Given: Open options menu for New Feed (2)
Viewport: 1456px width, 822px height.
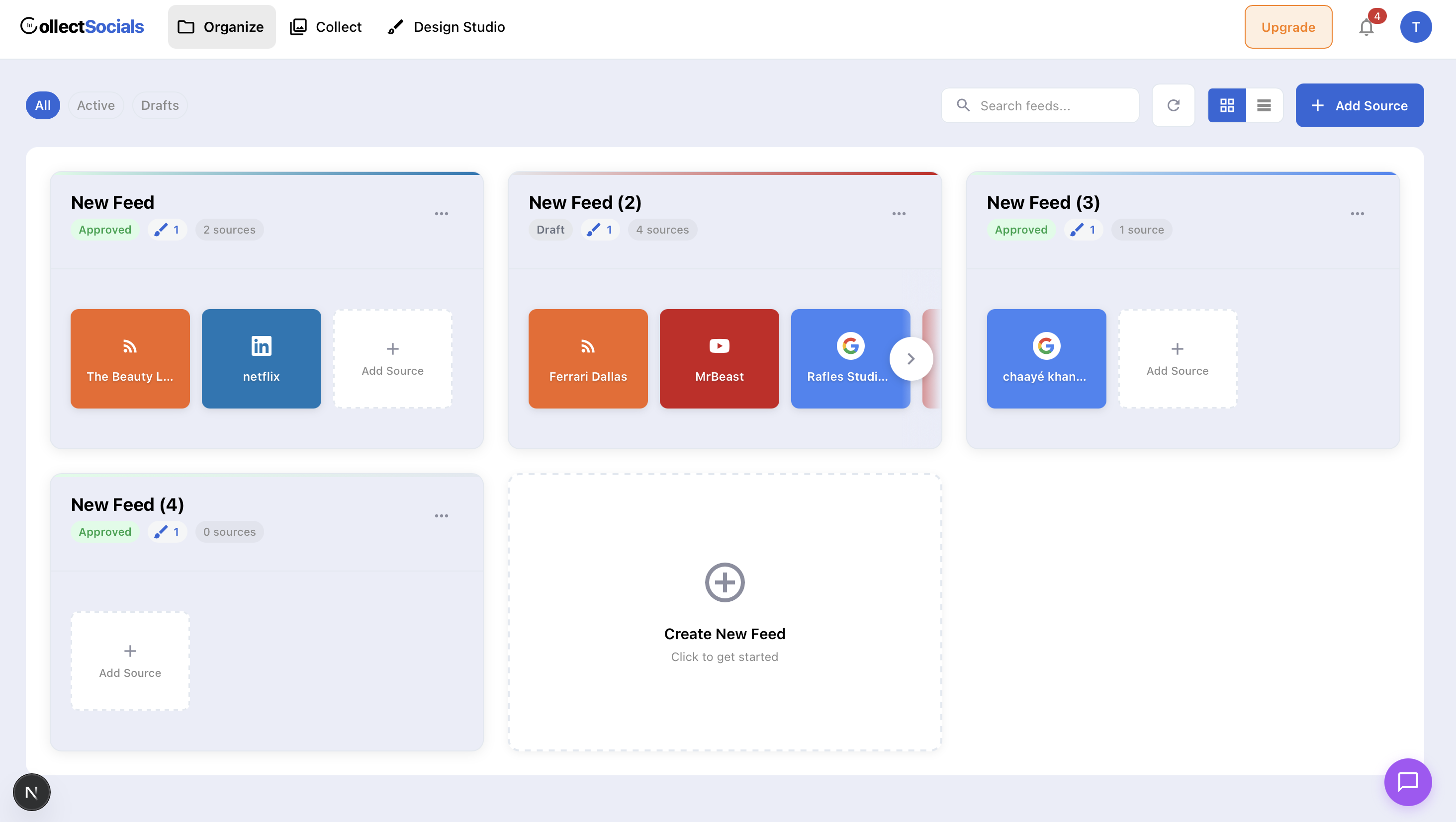Looking at the screenshot, I should coord(899,214).
